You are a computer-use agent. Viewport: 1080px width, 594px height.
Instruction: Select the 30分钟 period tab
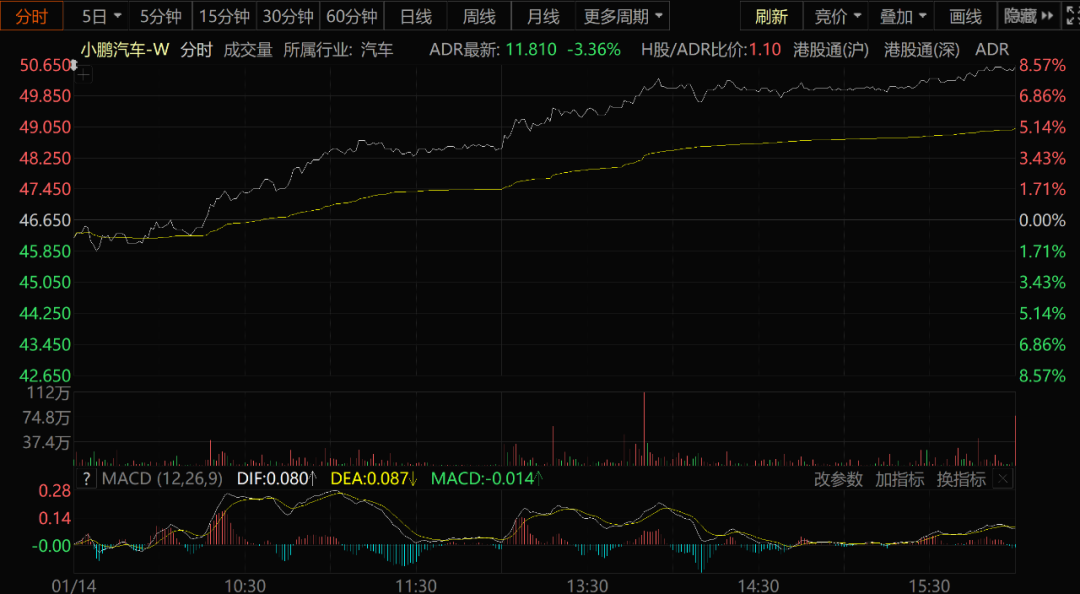click(x=288, y=16)
